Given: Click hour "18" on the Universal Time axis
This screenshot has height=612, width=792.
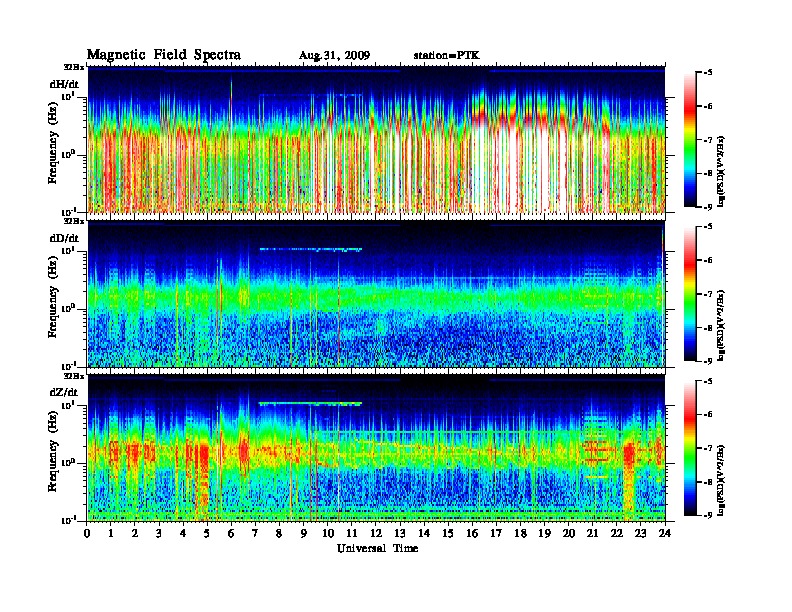Looking at the screenshot, I should coord(520,534).
